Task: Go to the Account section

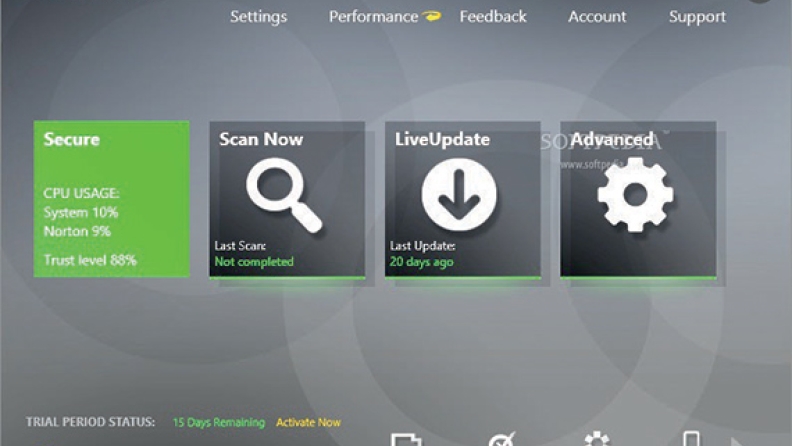Action: coord(597,17)
